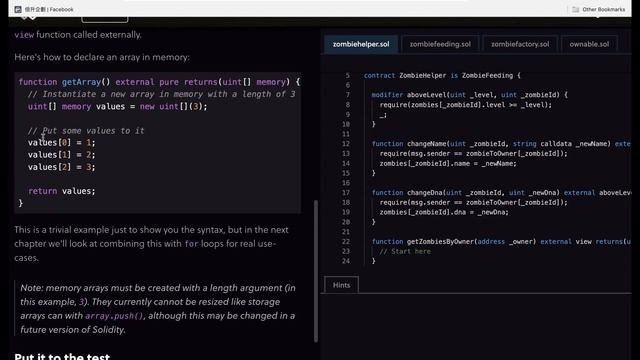Screen dimensions: 640x360
Task: Click the lesson panel vertical scrollbar
Action: click(x=316, y=271)
